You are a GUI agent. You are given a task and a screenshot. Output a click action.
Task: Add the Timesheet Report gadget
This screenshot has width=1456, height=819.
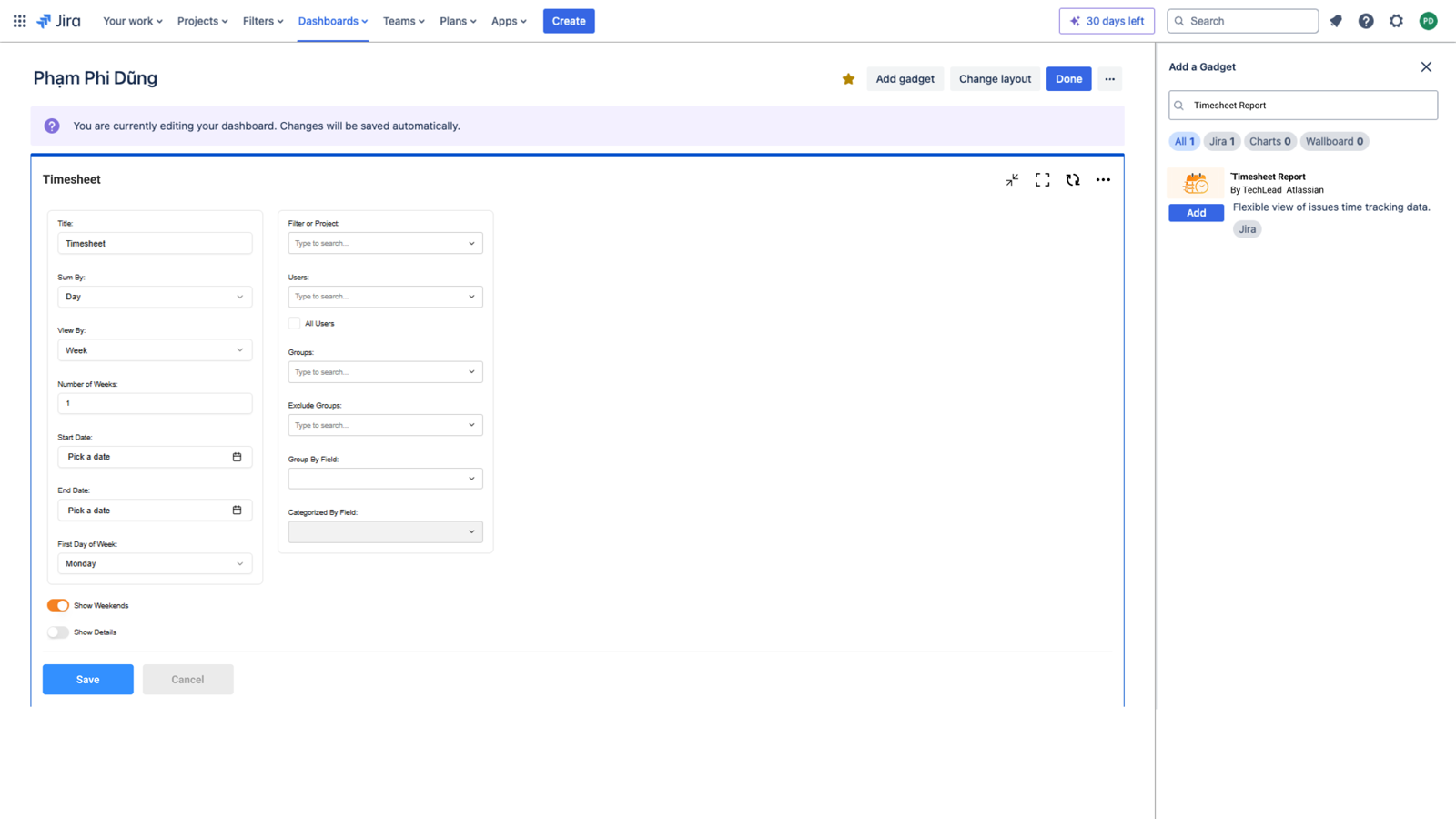click(x=1196, y=212)
